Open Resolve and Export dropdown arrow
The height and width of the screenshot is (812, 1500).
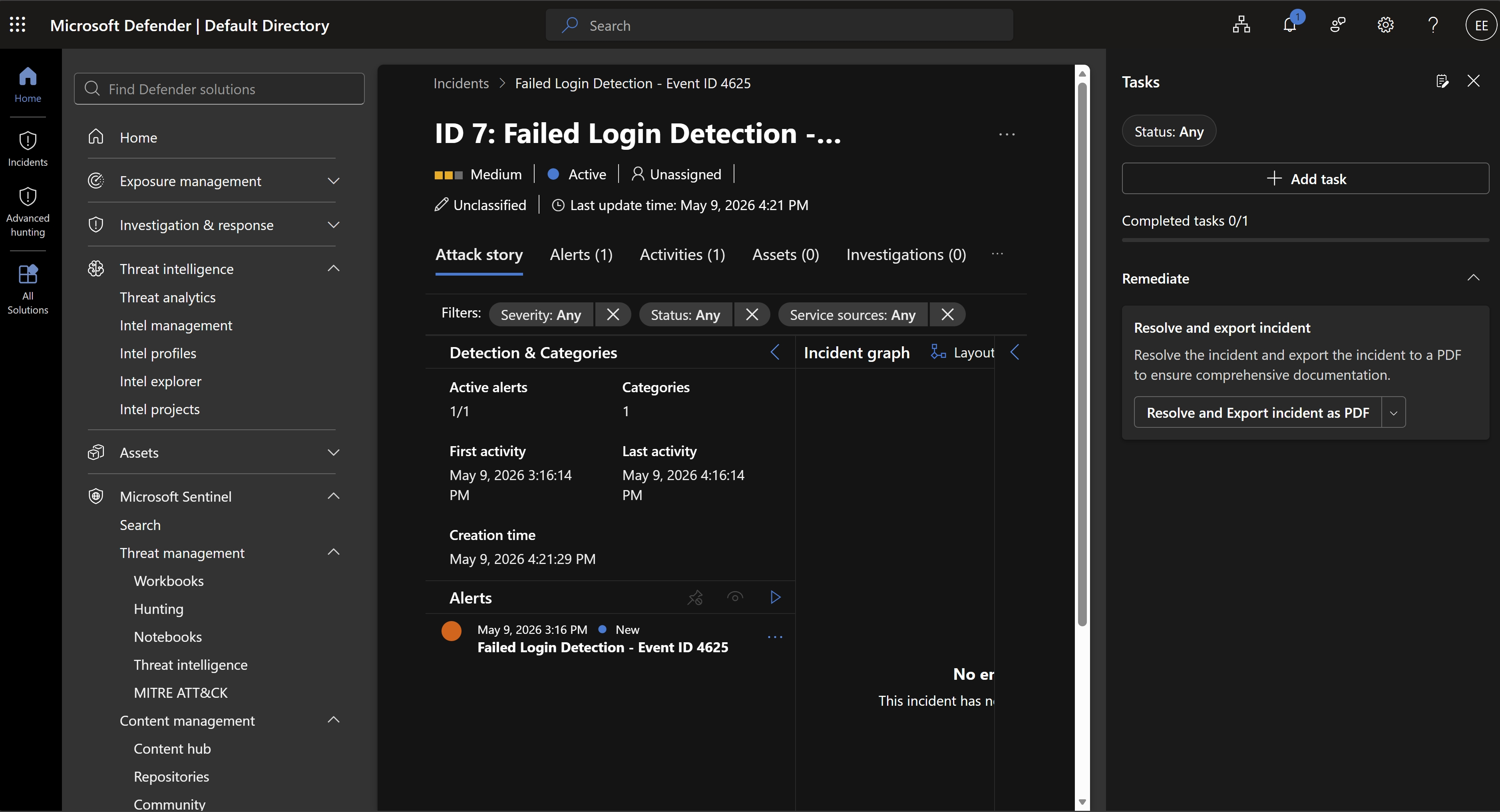[x=1393, y=413]
